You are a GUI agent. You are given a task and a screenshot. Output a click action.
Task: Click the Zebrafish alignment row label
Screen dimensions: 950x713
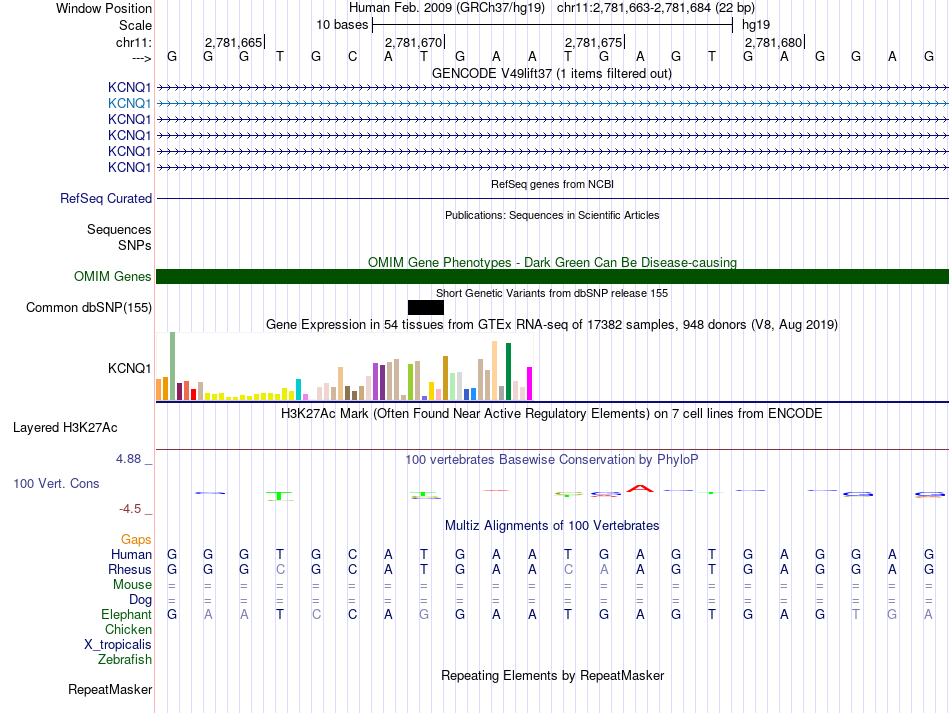(x=125, y=660)
